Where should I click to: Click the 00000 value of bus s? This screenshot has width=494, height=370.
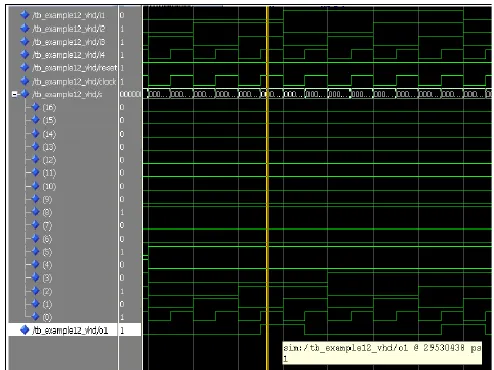click(130, 94)
